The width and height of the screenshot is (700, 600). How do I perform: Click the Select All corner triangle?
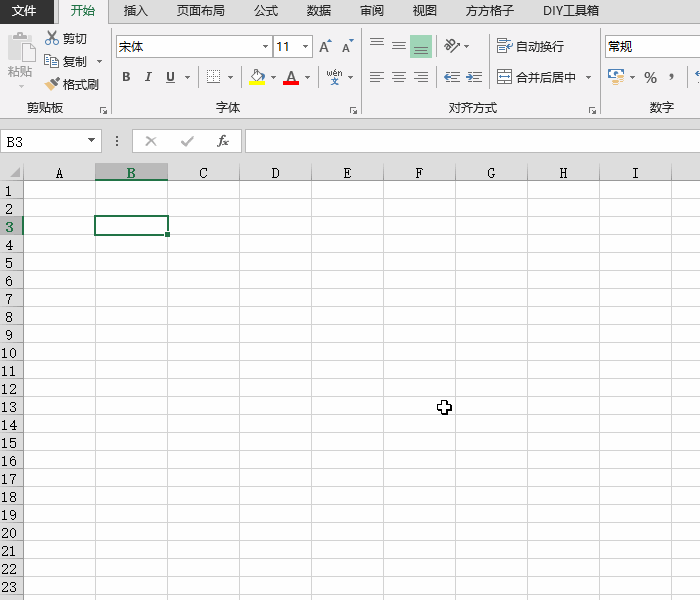tap(15, 172)
